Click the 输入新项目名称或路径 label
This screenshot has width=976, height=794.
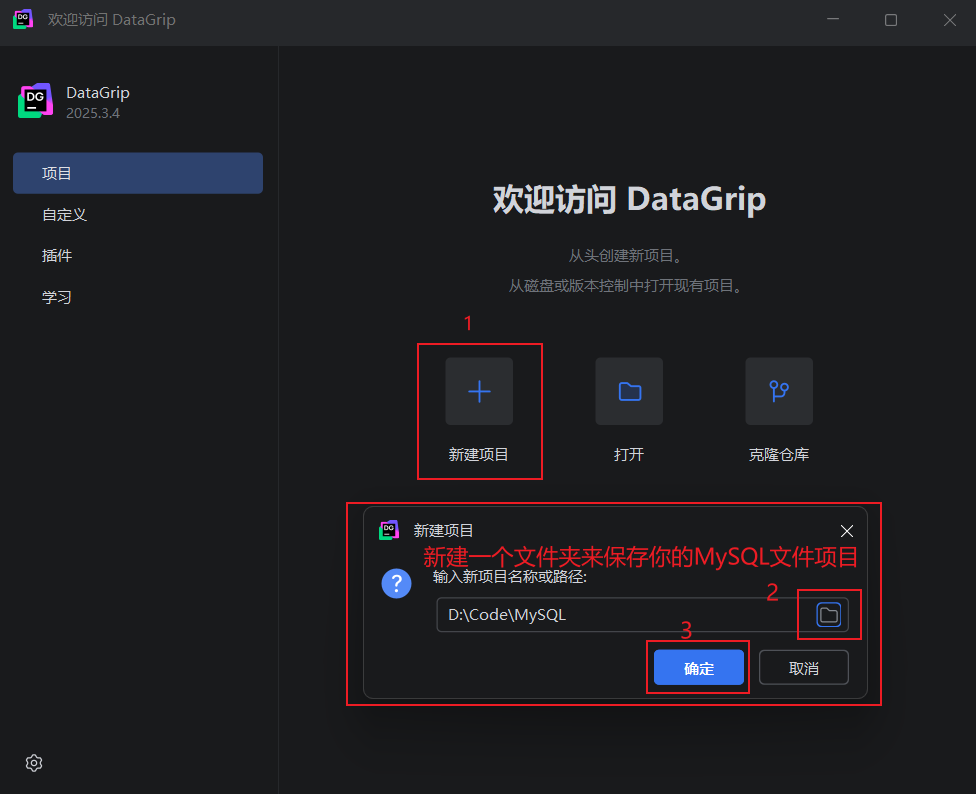pyautogui.click(x=510, y=577)
